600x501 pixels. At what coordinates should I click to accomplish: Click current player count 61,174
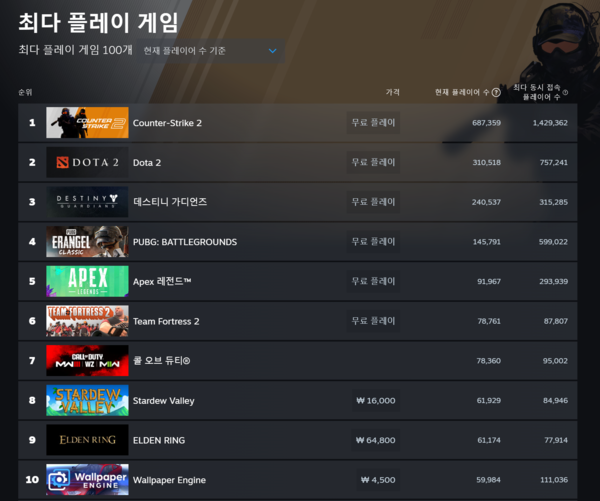[489, 440]
